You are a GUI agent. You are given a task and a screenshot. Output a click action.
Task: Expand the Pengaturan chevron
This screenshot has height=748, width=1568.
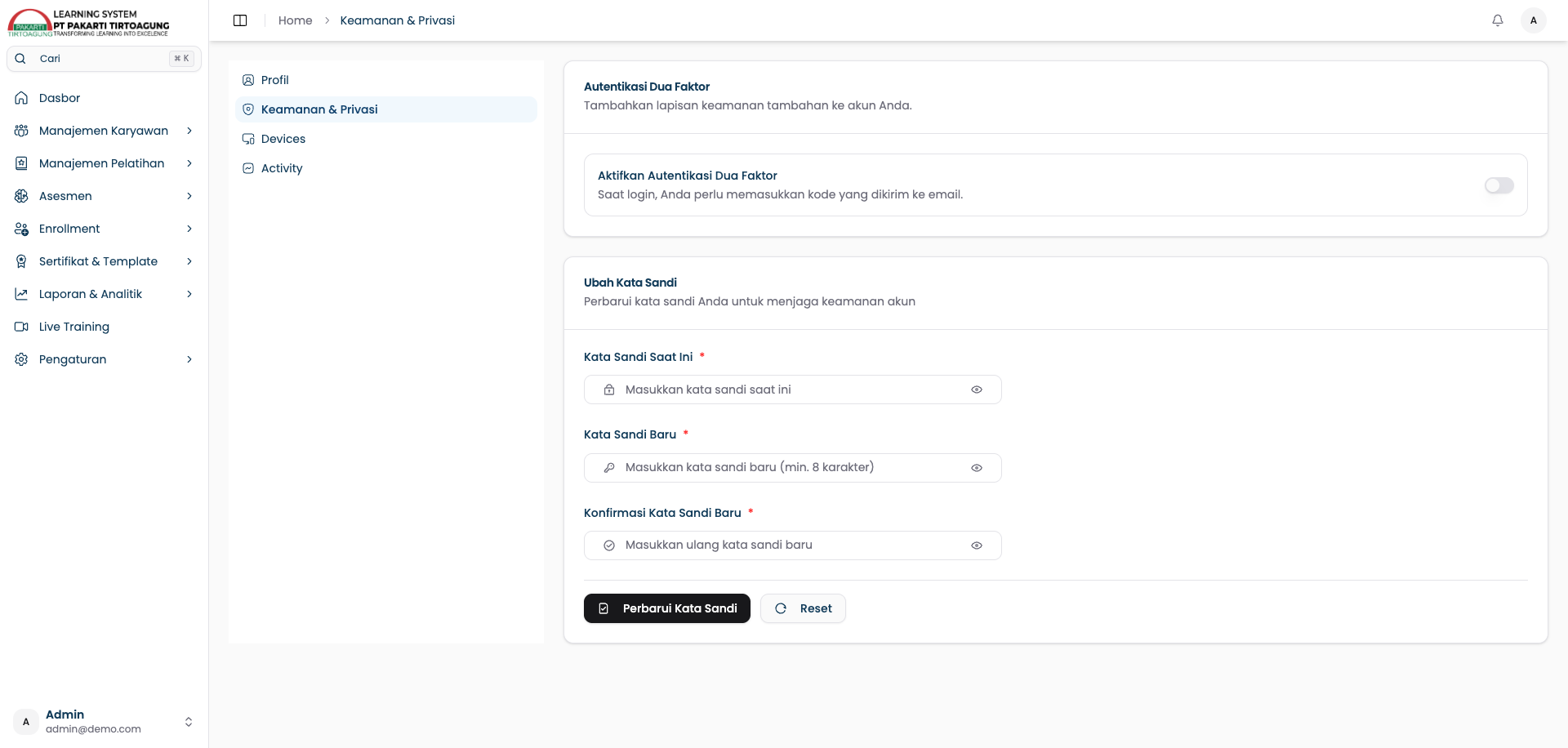tap(189, 359)
